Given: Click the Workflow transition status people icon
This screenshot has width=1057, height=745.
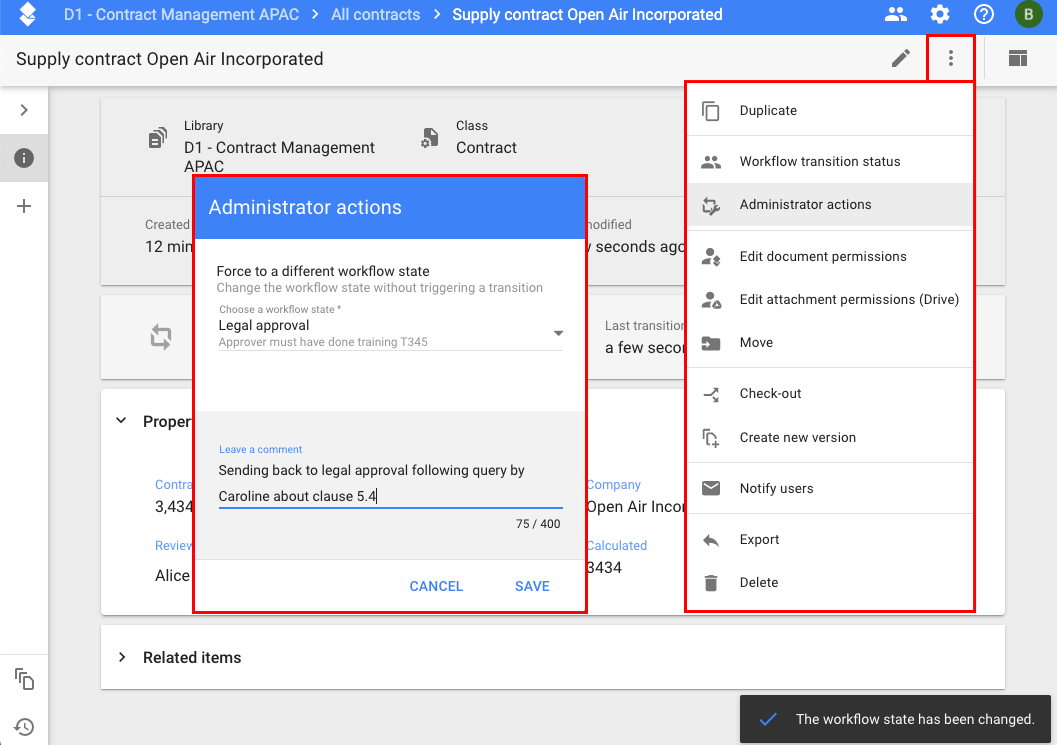Looking at the screenshot, I should [711, 162].
